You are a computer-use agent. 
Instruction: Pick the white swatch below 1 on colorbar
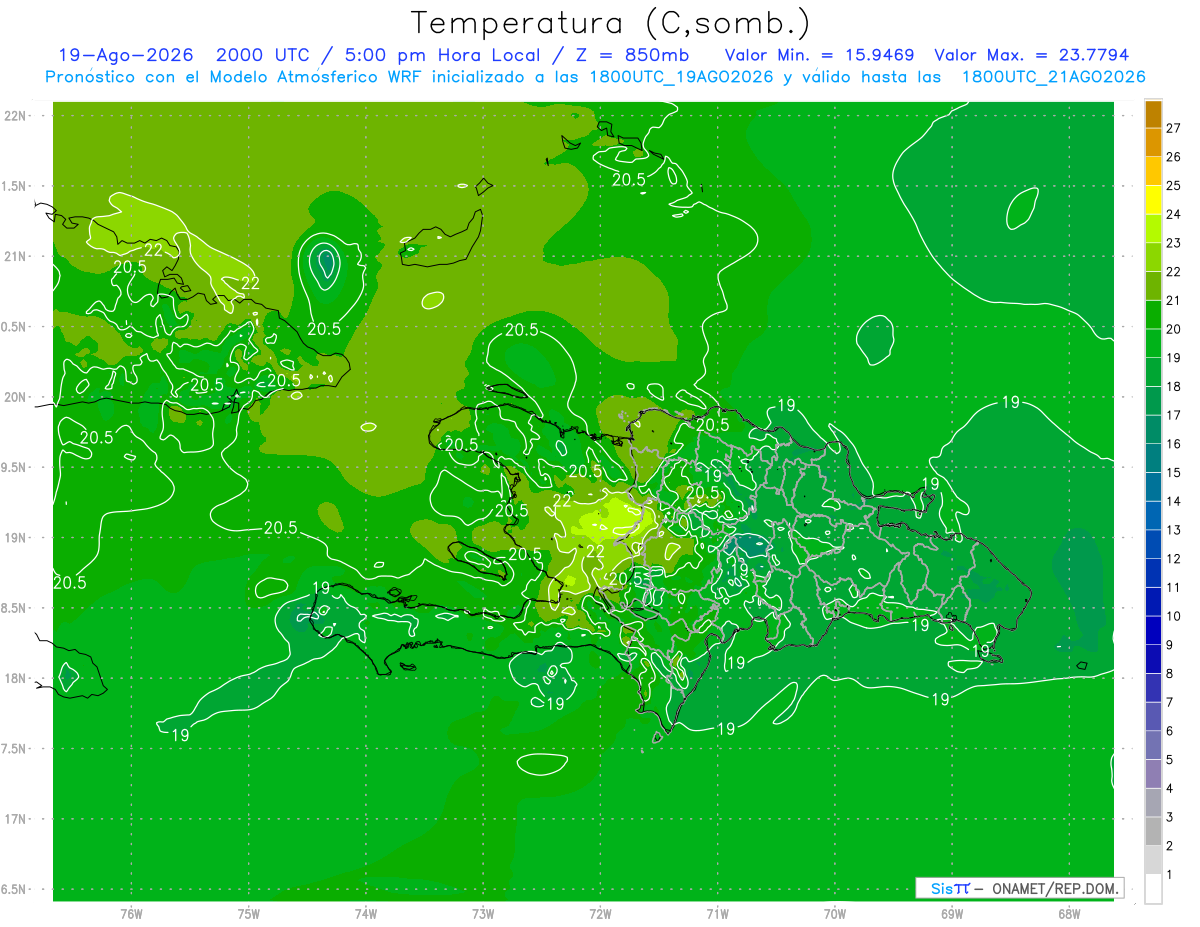tap(1153, 889)
